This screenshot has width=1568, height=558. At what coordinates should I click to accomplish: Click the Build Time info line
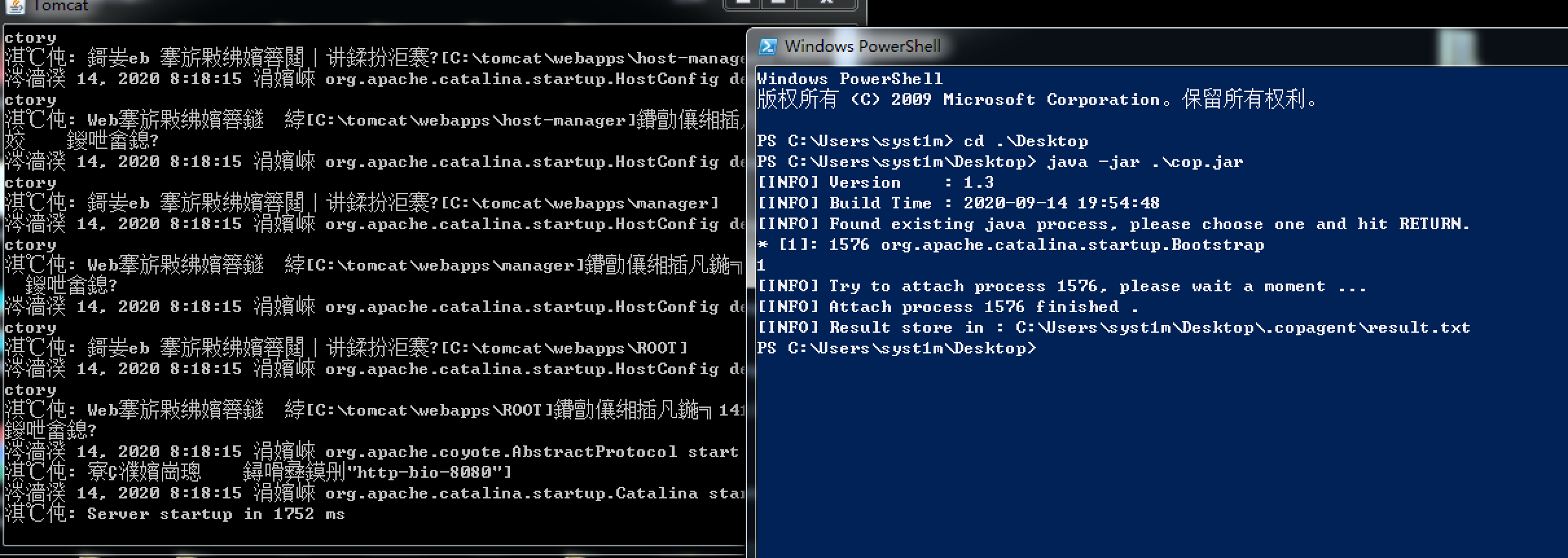(x=958, y=203)
